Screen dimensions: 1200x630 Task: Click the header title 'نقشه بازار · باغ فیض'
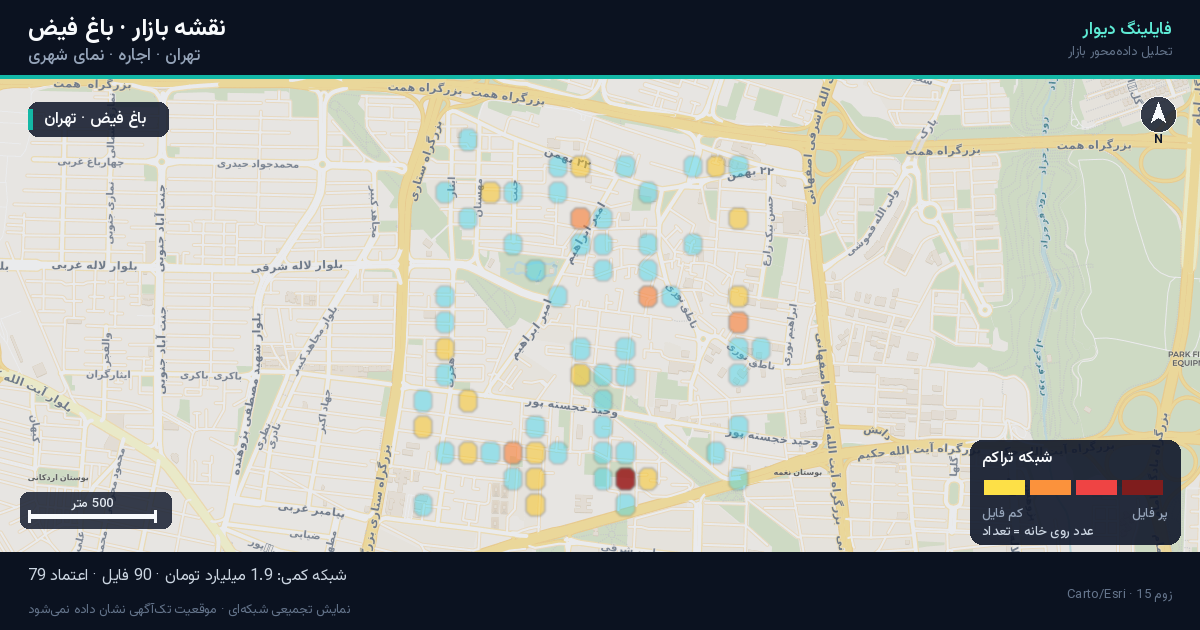127,28
